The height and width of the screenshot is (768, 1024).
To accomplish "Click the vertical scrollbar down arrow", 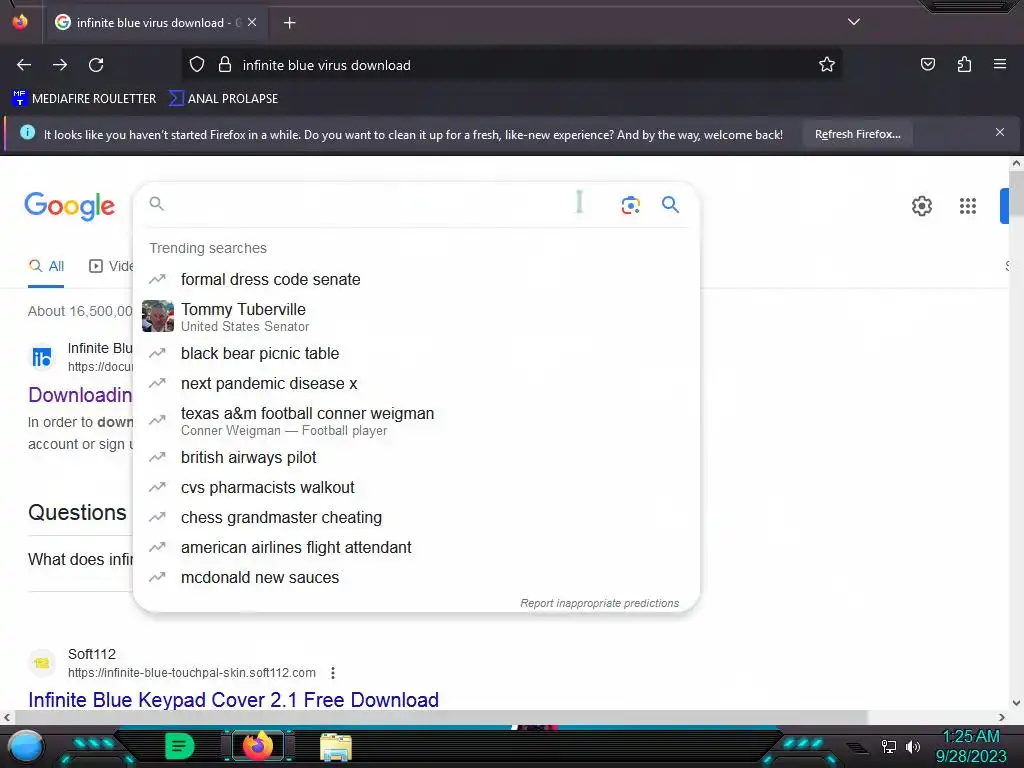I will coord(1016,703).
